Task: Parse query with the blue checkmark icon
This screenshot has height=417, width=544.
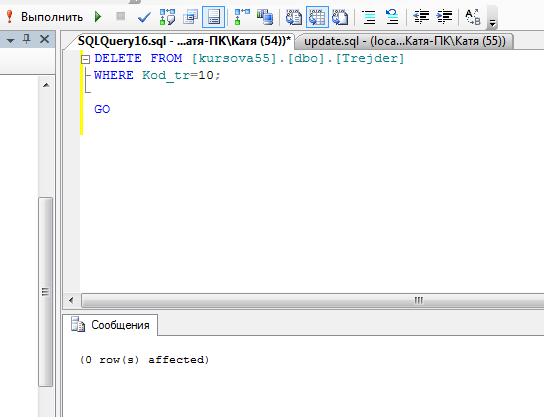Action: tap(144, 17)
